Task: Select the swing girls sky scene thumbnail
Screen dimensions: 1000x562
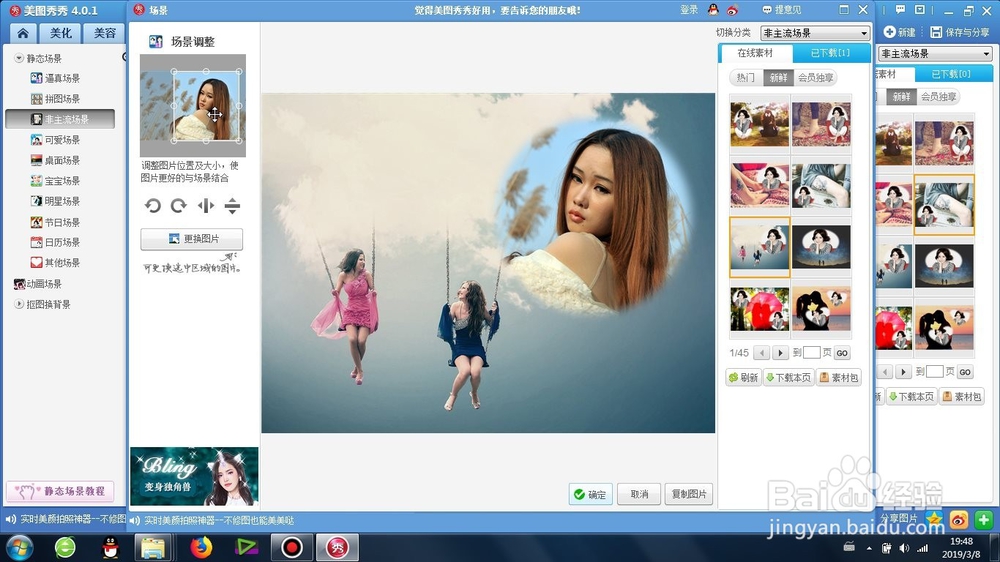Action: (760, 247)
